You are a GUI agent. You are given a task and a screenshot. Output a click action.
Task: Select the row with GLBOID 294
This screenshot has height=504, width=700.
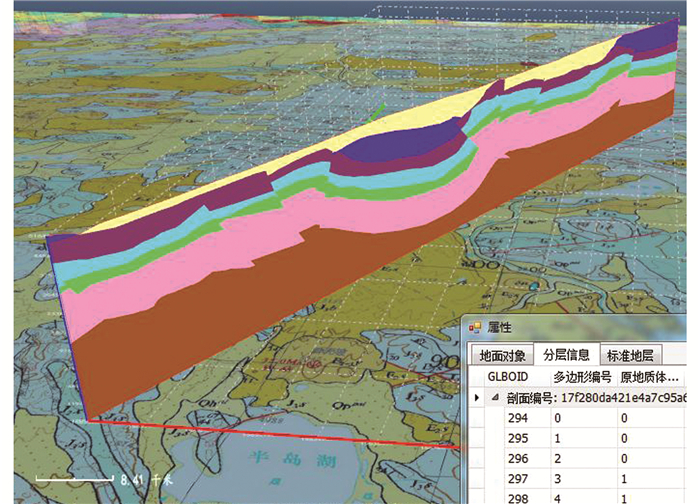click(519, 420)
